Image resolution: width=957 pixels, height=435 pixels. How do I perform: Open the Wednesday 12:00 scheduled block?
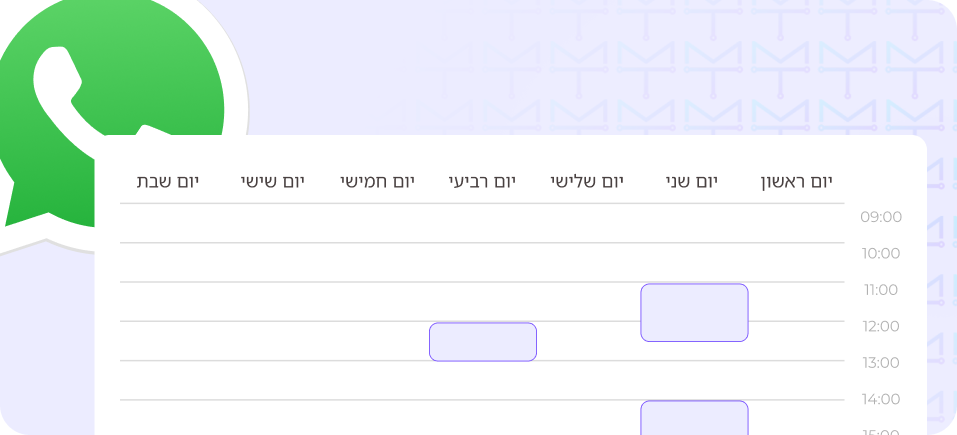tap(483, 341)
